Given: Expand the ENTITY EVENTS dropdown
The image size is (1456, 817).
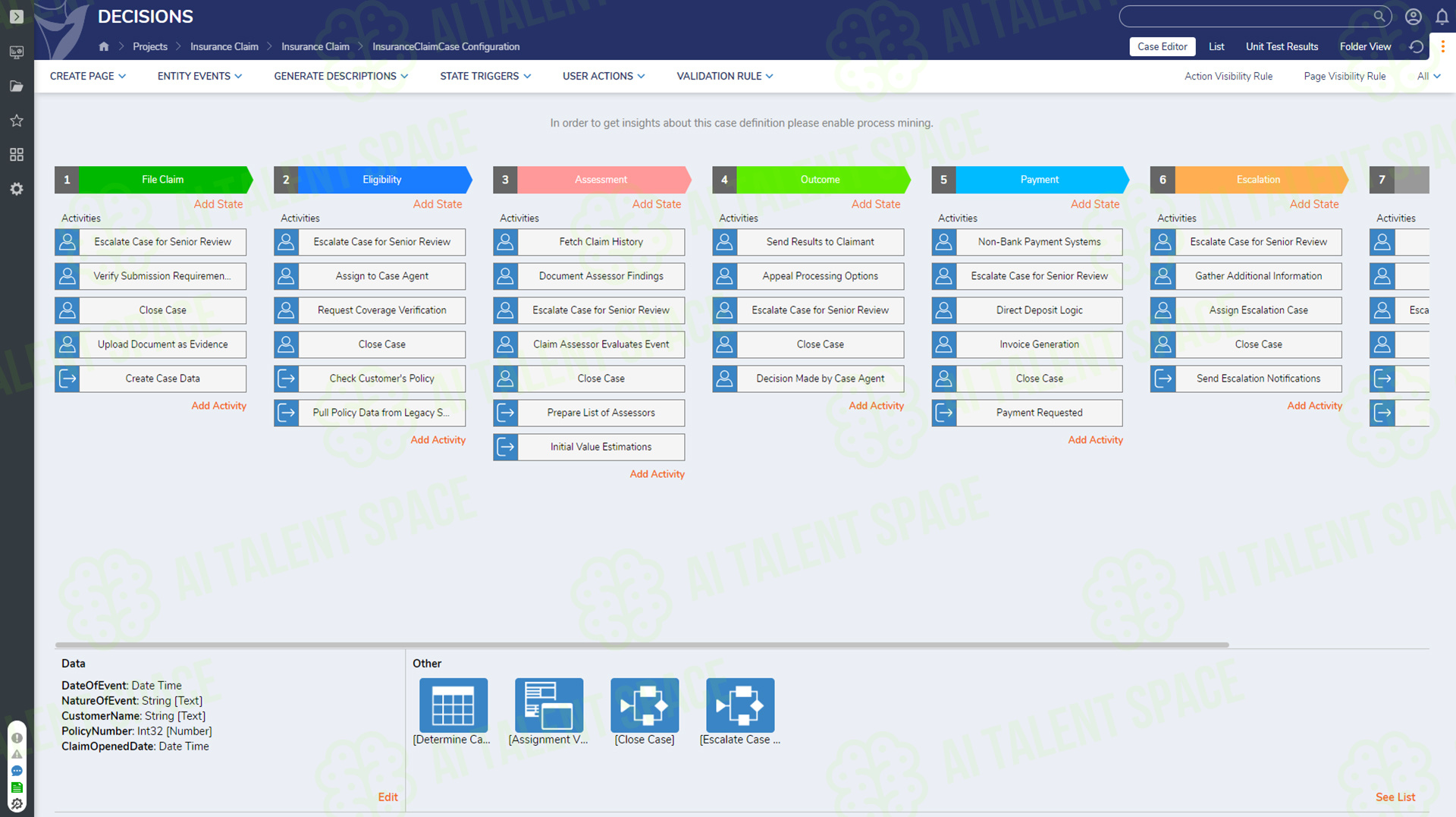Looking at the screenshot, I should point(200,77).
